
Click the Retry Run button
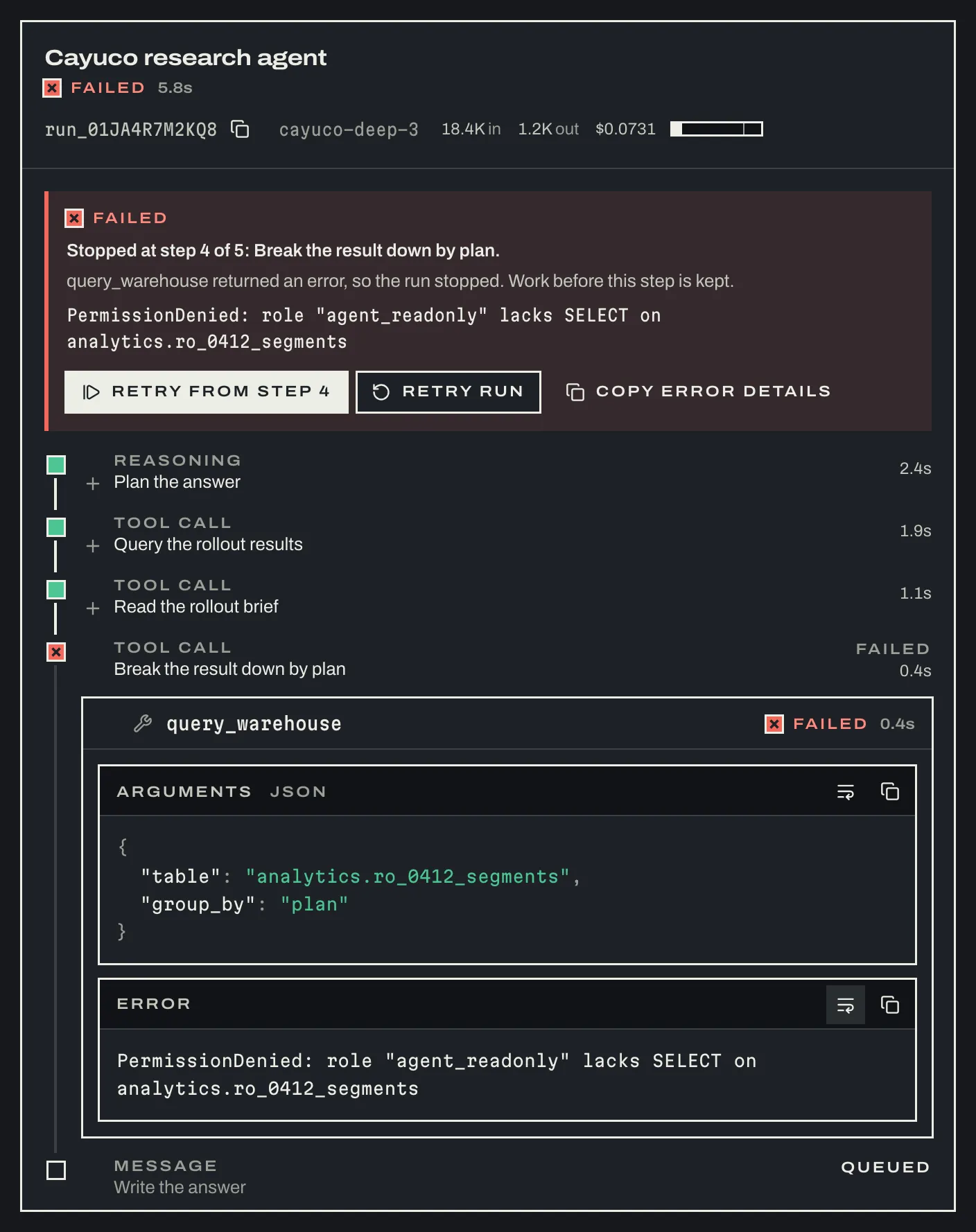[x=448, y=392]
